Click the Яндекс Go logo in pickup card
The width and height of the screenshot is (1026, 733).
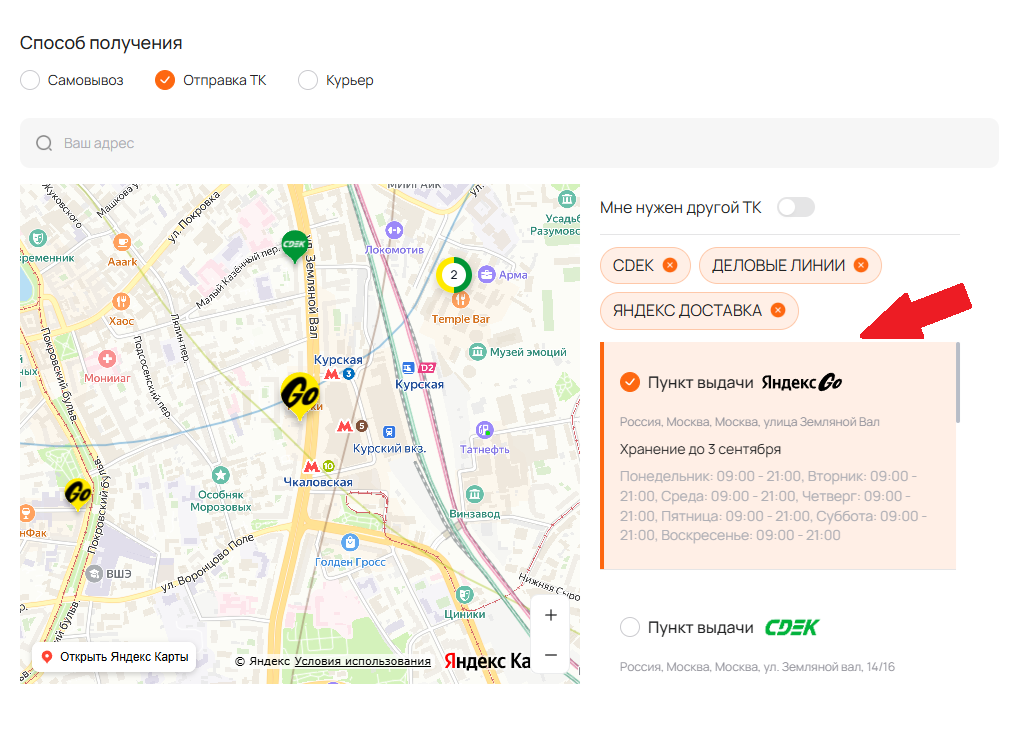click(x=802, y=382)
